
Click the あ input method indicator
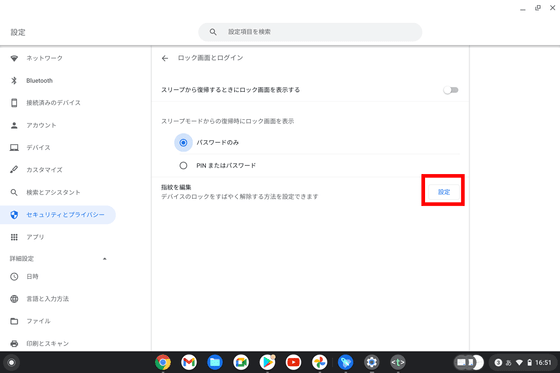[x=509, y=363]
